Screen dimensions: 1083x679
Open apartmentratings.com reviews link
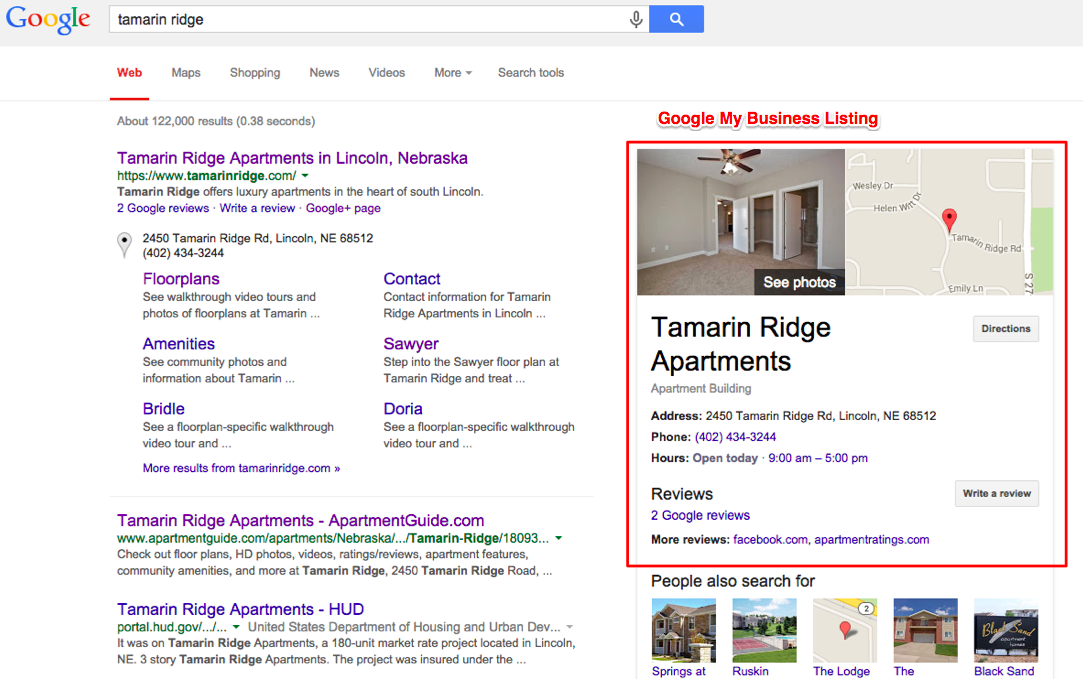pyautogui.click(x=872, y=539)
